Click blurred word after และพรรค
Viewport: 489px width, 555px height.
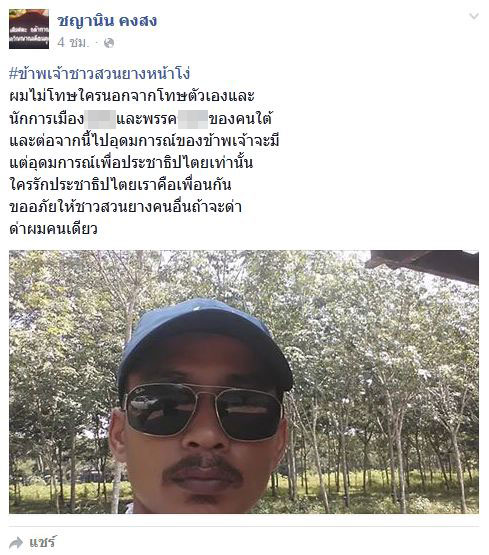[193, 119]
